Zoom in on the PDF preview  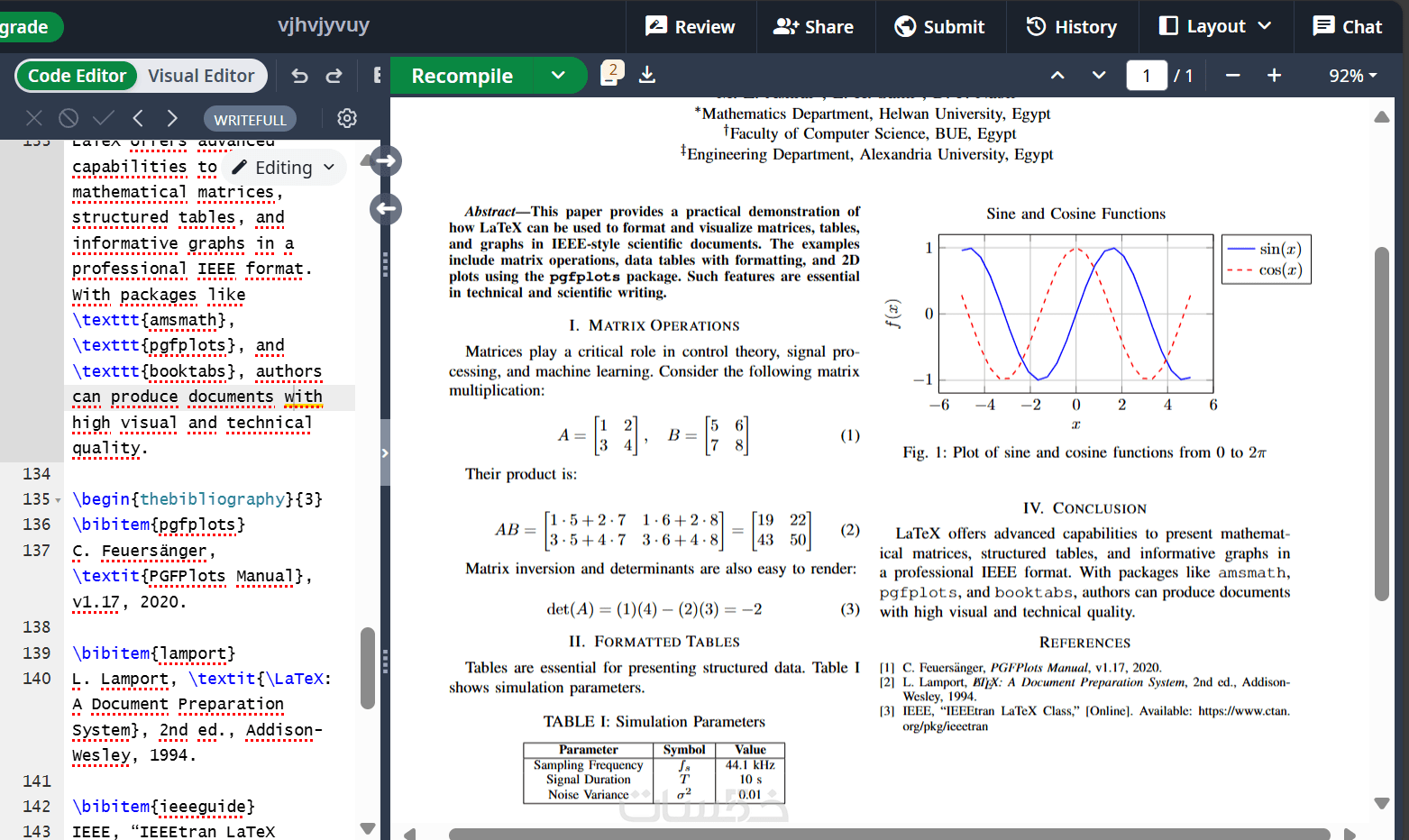pos(1274,76)
